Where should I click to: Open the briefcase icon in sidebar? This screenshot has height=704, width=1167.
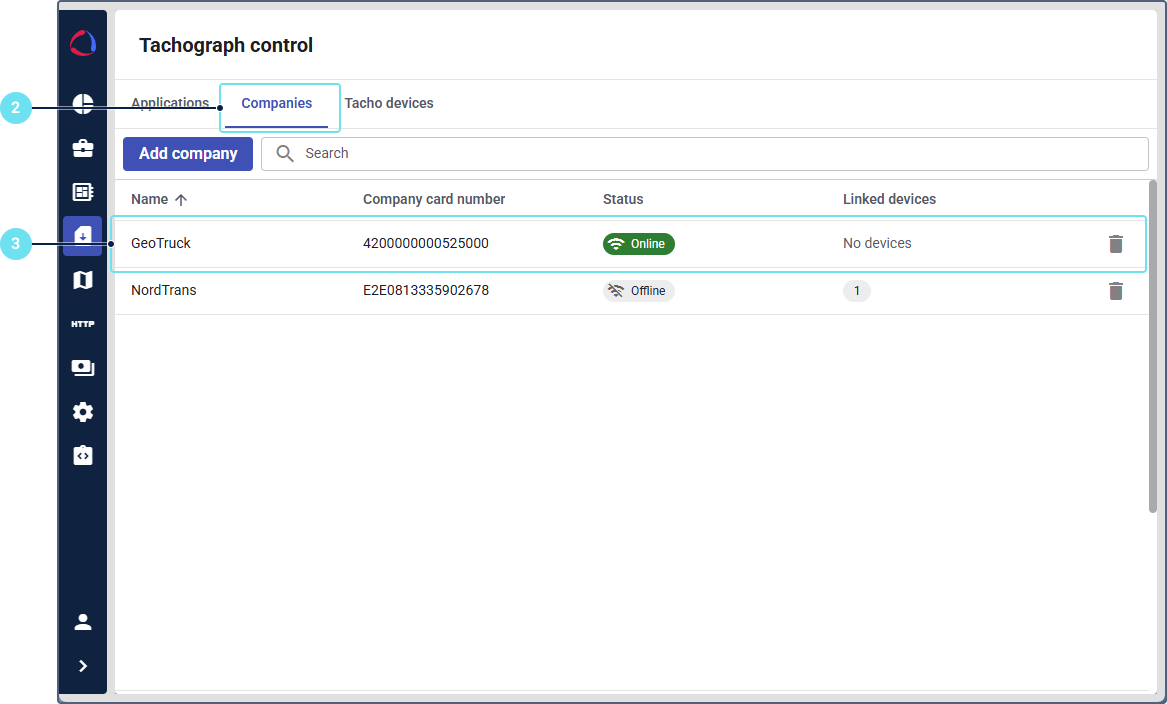[x=83, y=148]
